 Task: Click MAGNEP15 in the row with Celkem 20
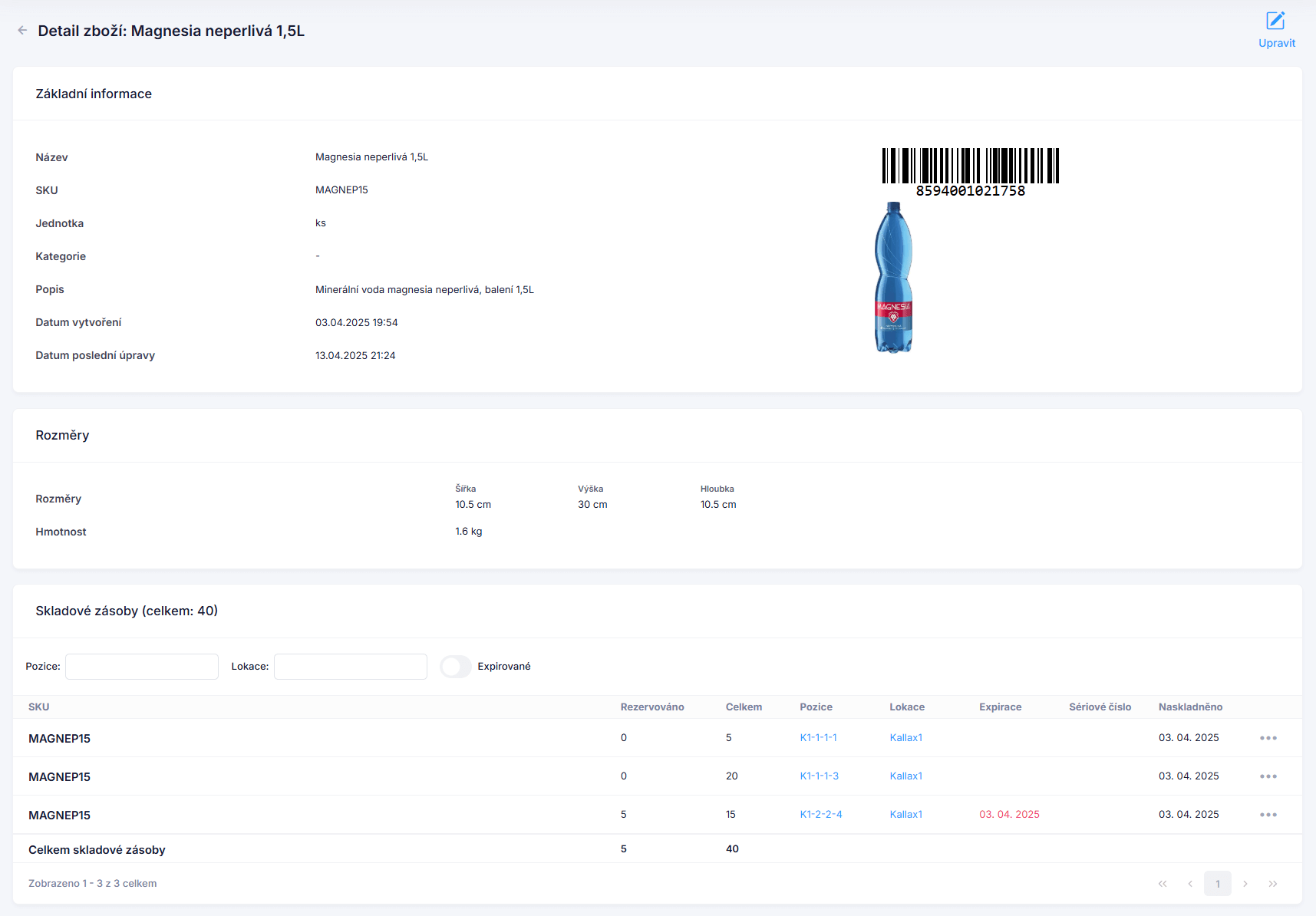[x=59, y=777]
